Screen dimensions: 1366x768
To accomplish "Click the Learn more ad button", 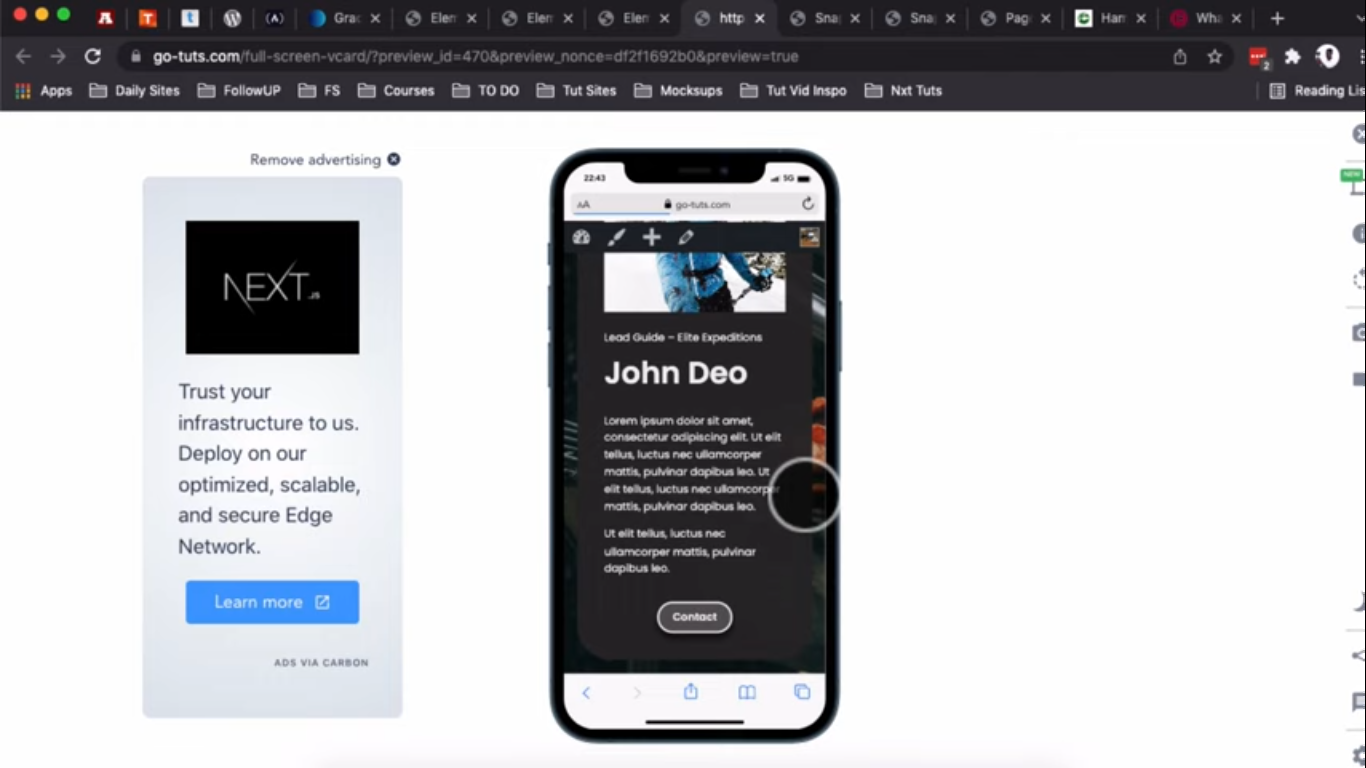I will (272, 602).
